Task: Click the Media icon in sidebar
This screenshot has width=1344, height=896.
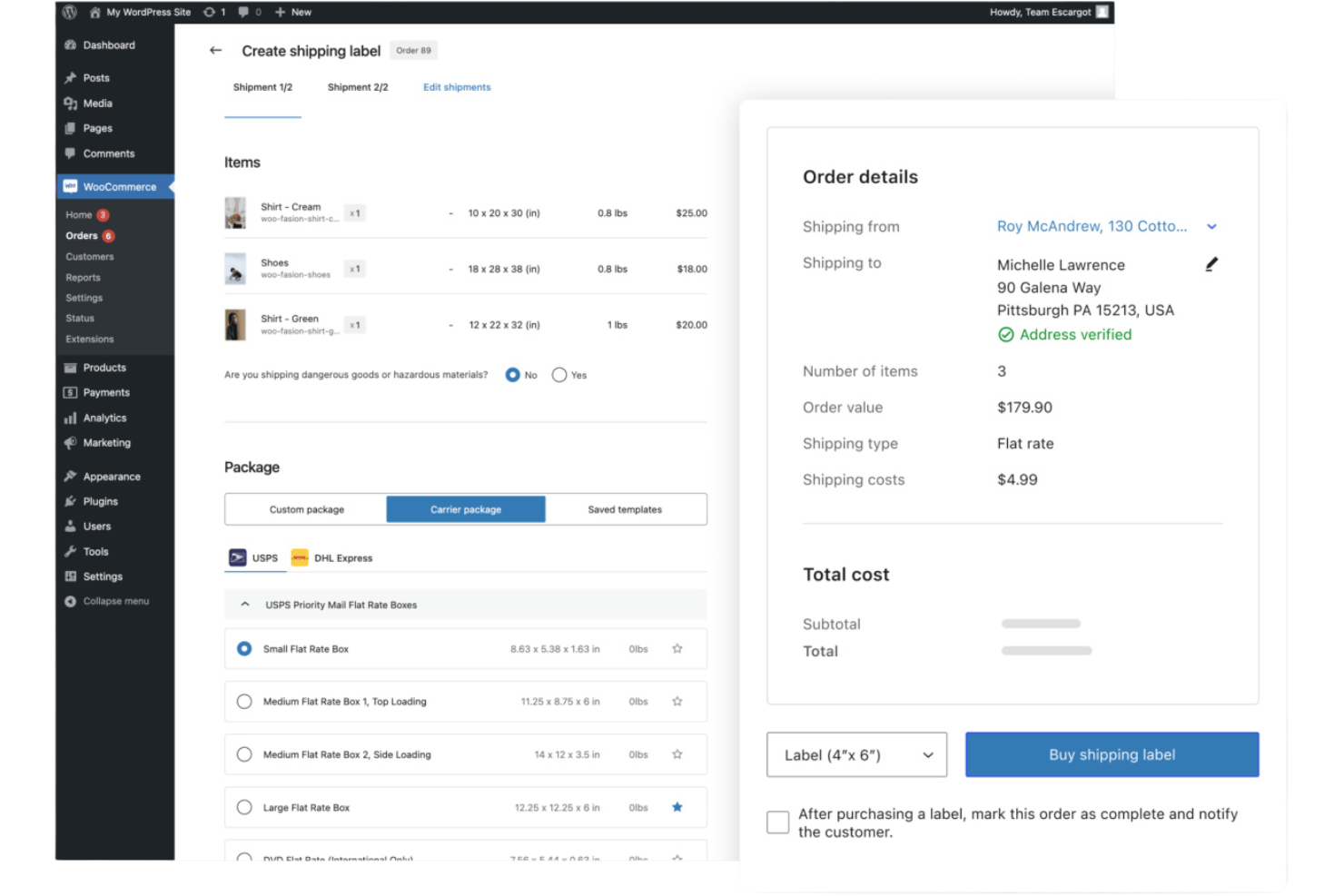Action: pyautogui.click(x=71, y=103)
